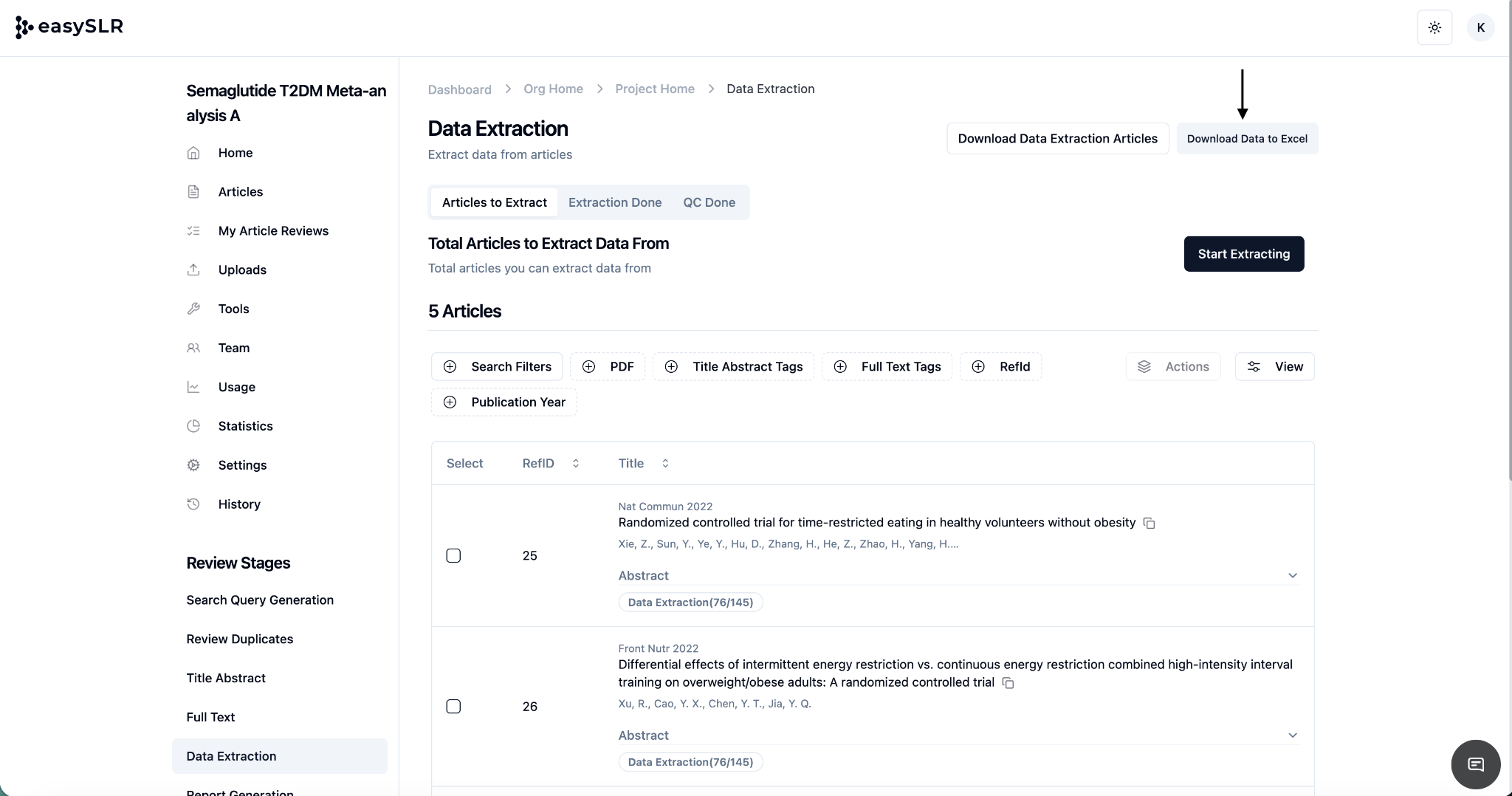The image size is (1512, 796).
Task: Click the easySLR logo
Action: [x=69, y=27]
